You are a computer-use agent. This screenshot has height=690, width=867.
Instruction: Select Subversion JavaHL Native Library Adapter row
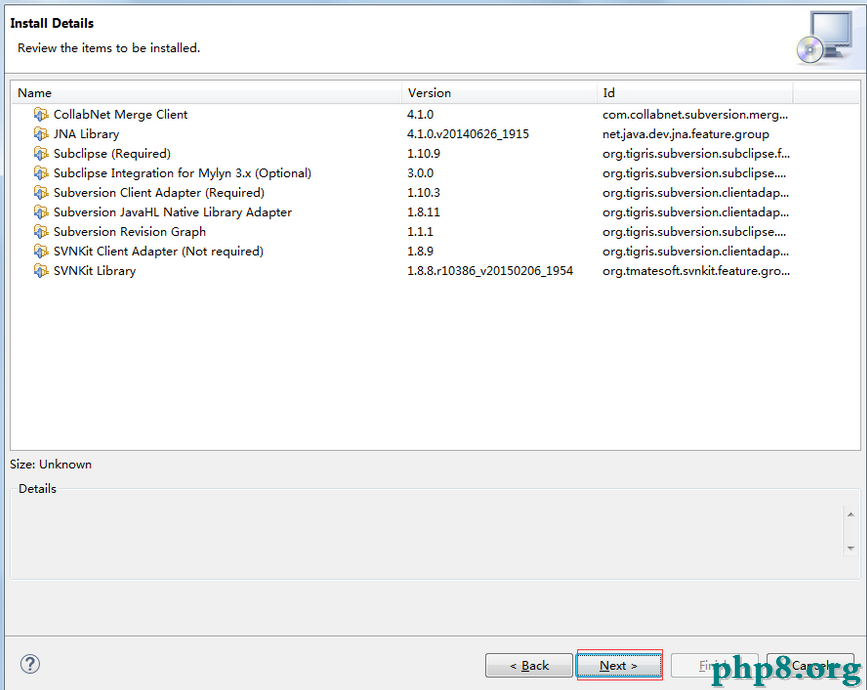(x=435, y=212)
